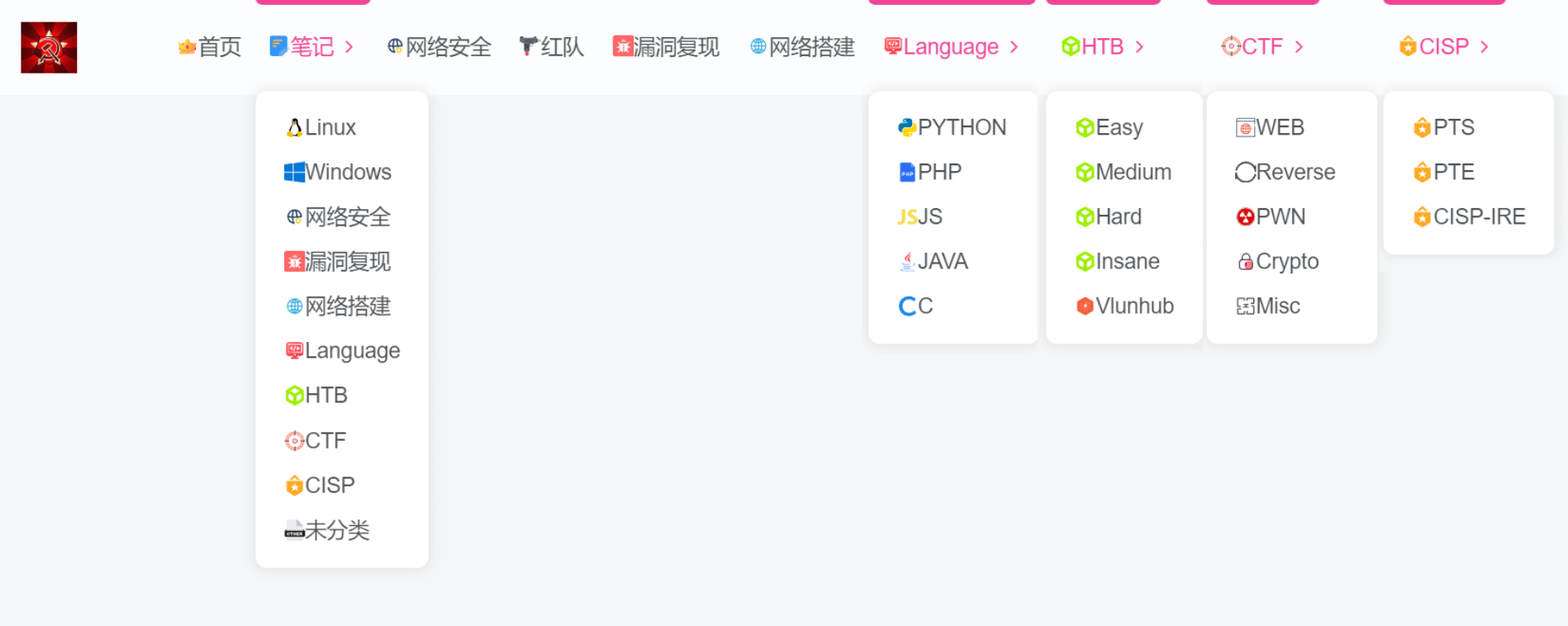This screenshot has width=1568, height=626.
Task: Click the Crypto lock icon
Action: [1245, 262]
